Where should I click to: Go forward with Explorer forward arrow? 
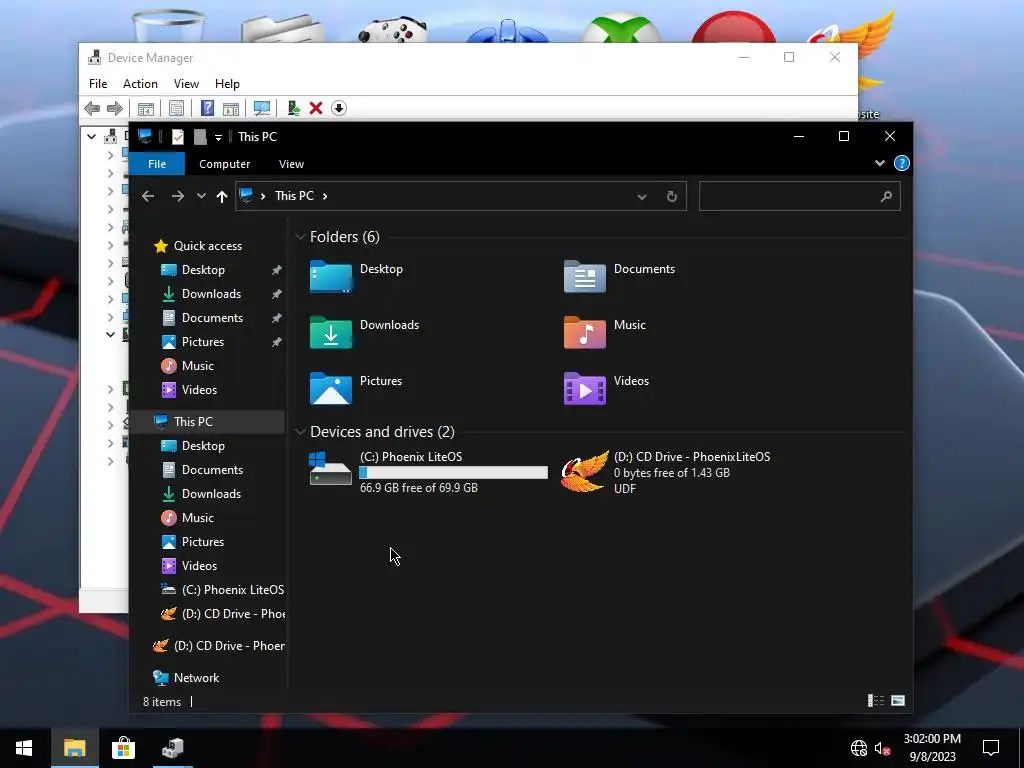point(178,196)
